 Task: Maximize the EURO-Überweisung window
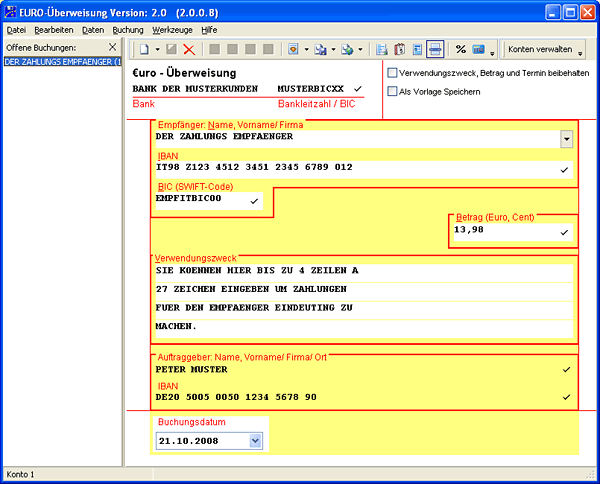point(570,12)
